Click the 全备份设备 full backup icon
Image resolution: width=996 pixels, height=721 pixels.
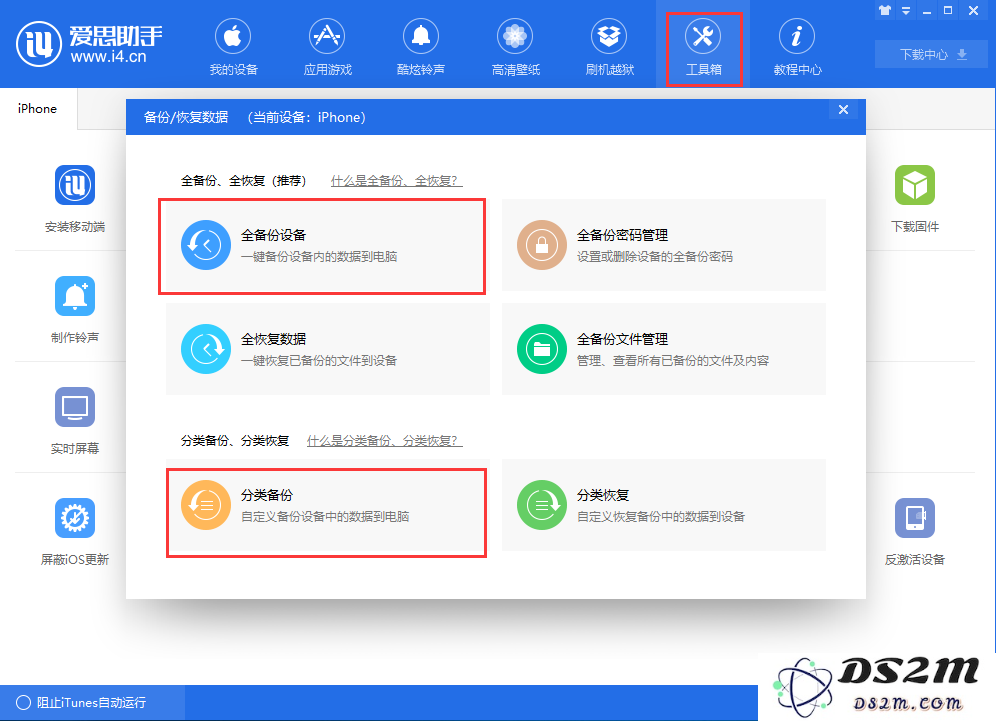(206, 245)
